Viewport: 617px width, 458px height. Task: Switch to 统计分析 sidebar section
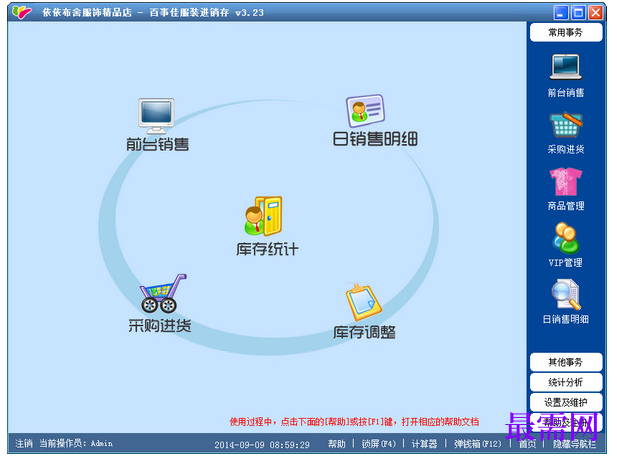(x=566, y=382)
